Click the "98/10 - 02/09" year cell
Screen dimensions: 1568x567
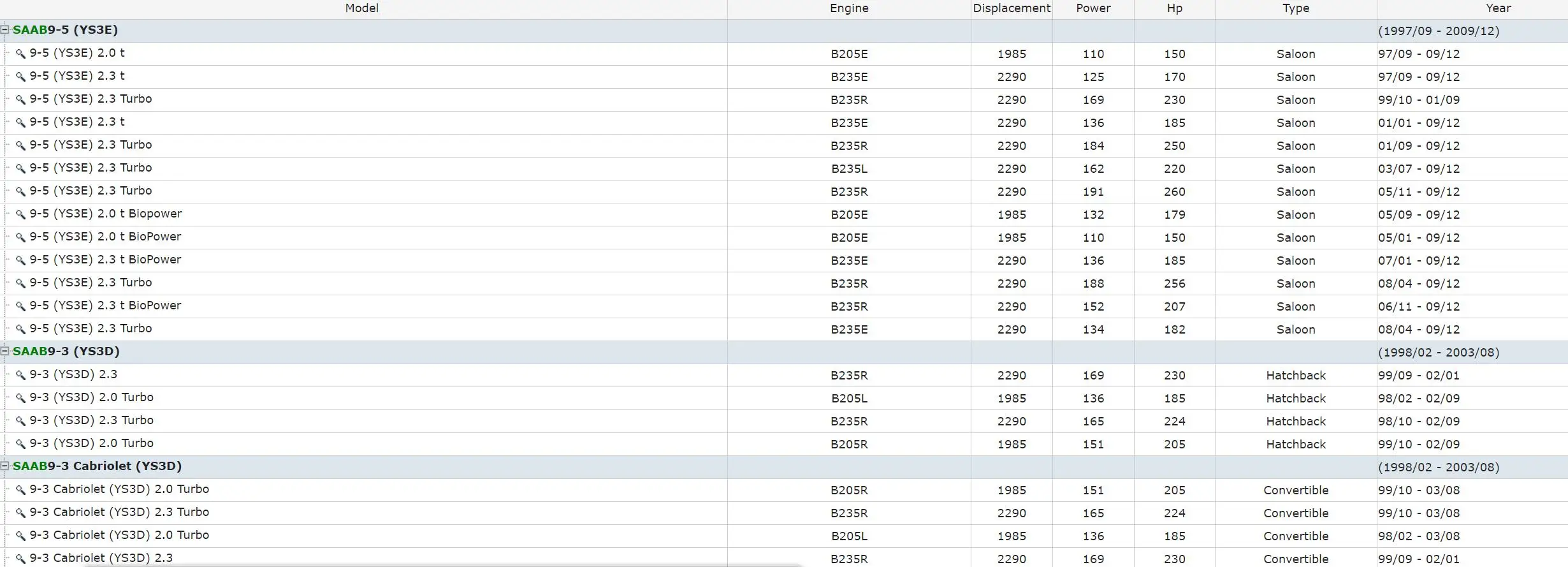[x=1419, y=422]
